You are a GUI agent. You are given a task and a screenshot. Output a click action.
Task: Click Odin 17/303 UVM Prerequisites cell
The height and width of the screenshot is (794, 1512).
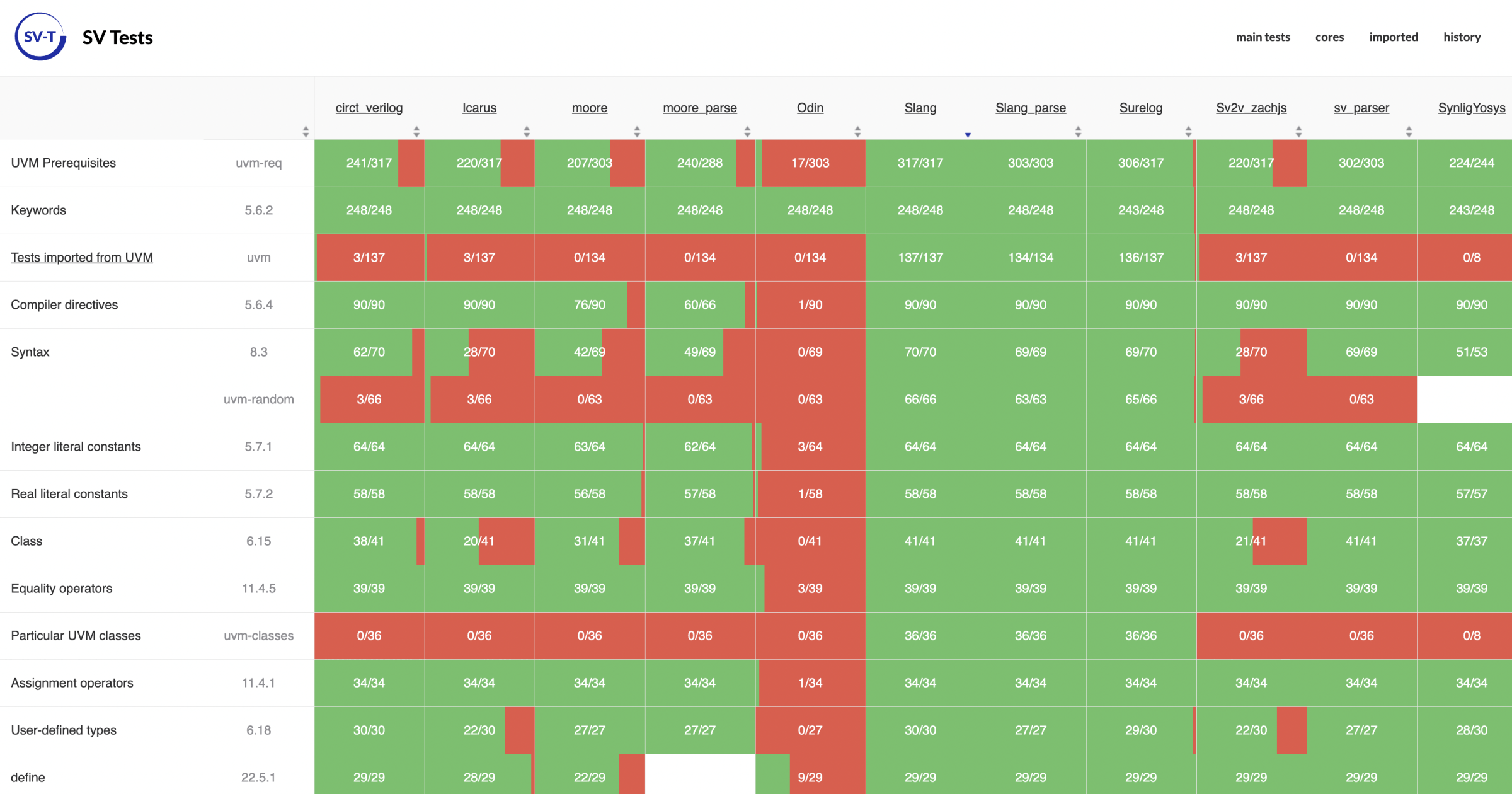(810, 163)
